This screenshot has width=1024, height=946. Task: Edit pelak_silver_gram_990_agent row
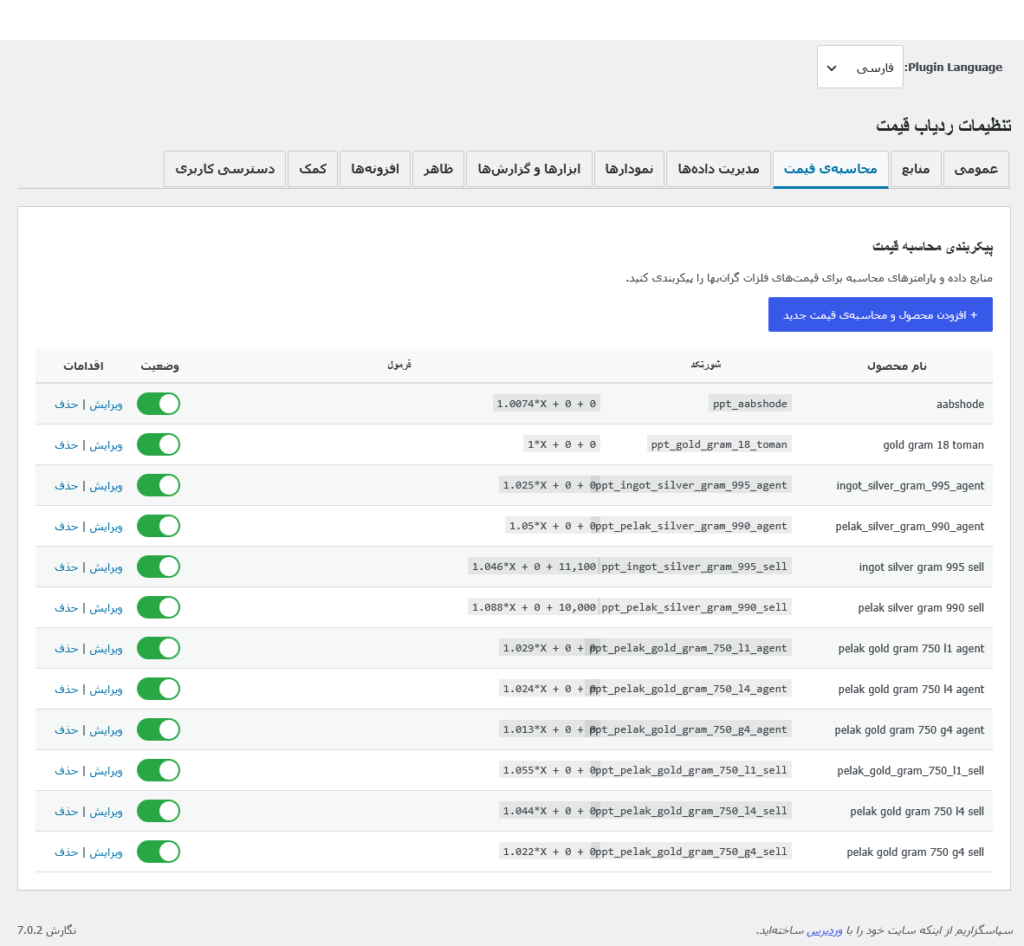click(x=106, y=526)
